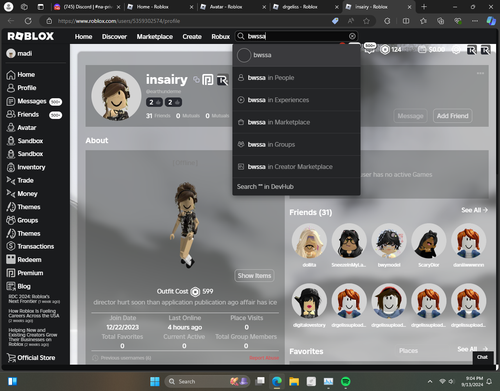Image resolution: width=500 pixels, height=391 pixels.
Task: Open Groups in the sidebar
Action: click(22, 220)
